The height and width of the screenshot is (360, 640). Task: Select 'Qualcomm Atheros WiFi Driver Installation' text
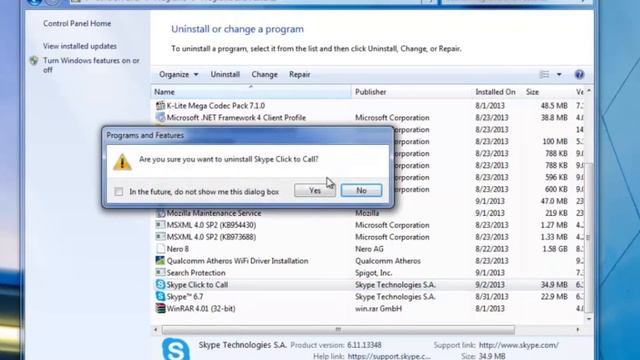237,261
